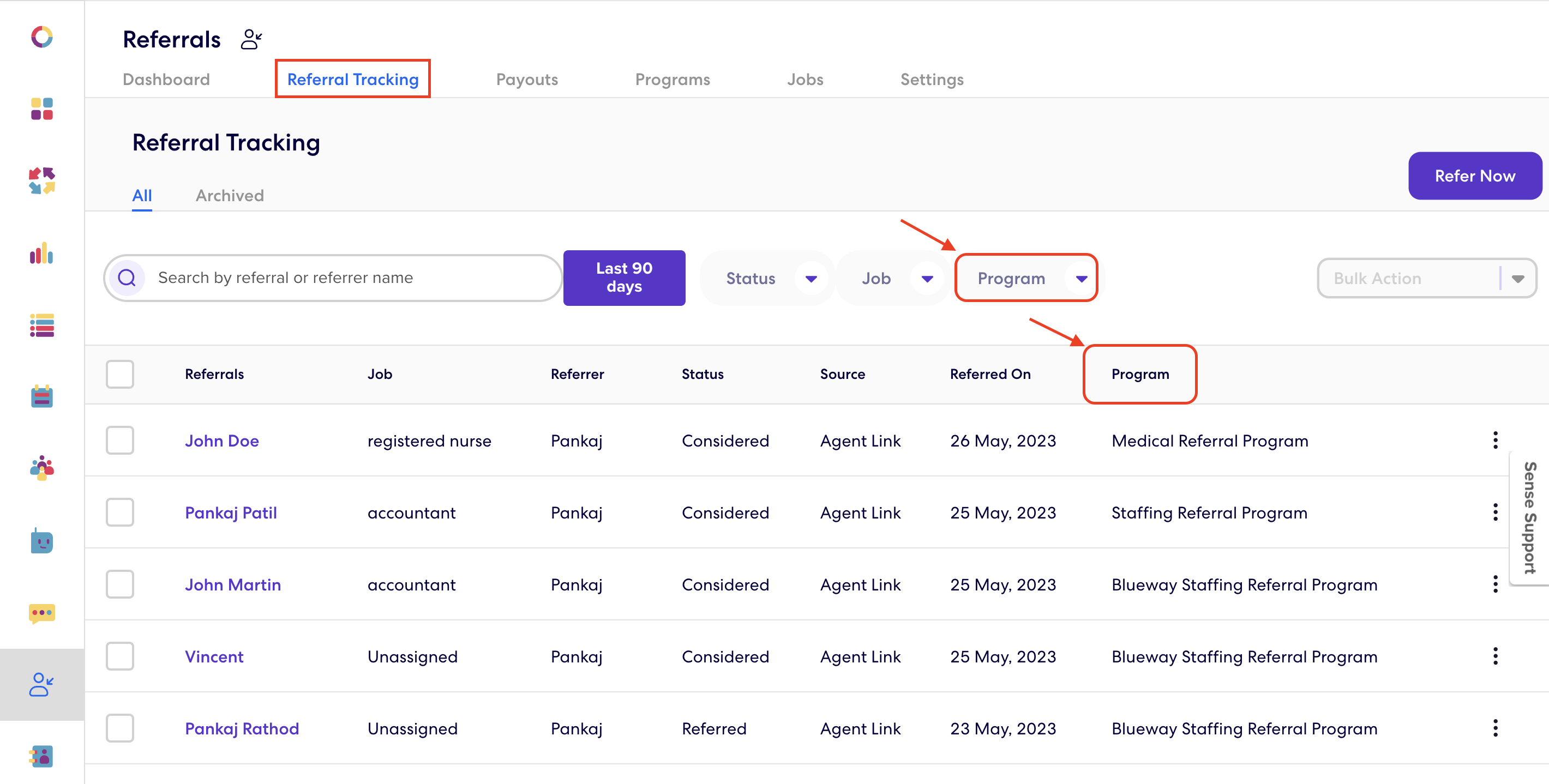Open the colorful arrows icon in sidebar

pos(42,181)
